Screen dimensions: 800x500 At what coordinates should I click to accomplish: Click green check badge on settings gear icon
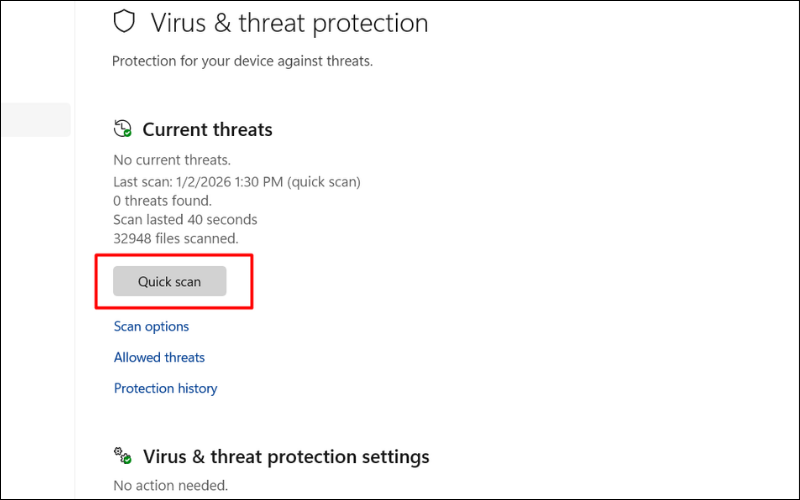click(x=127, y=460)
